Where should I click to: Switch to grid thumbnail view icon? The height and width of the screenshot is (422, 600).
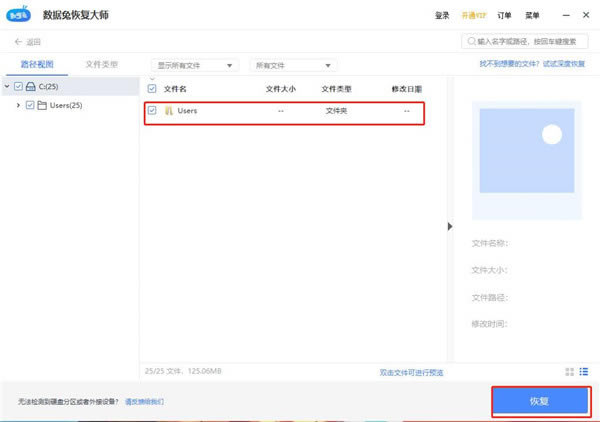point(569,371)
